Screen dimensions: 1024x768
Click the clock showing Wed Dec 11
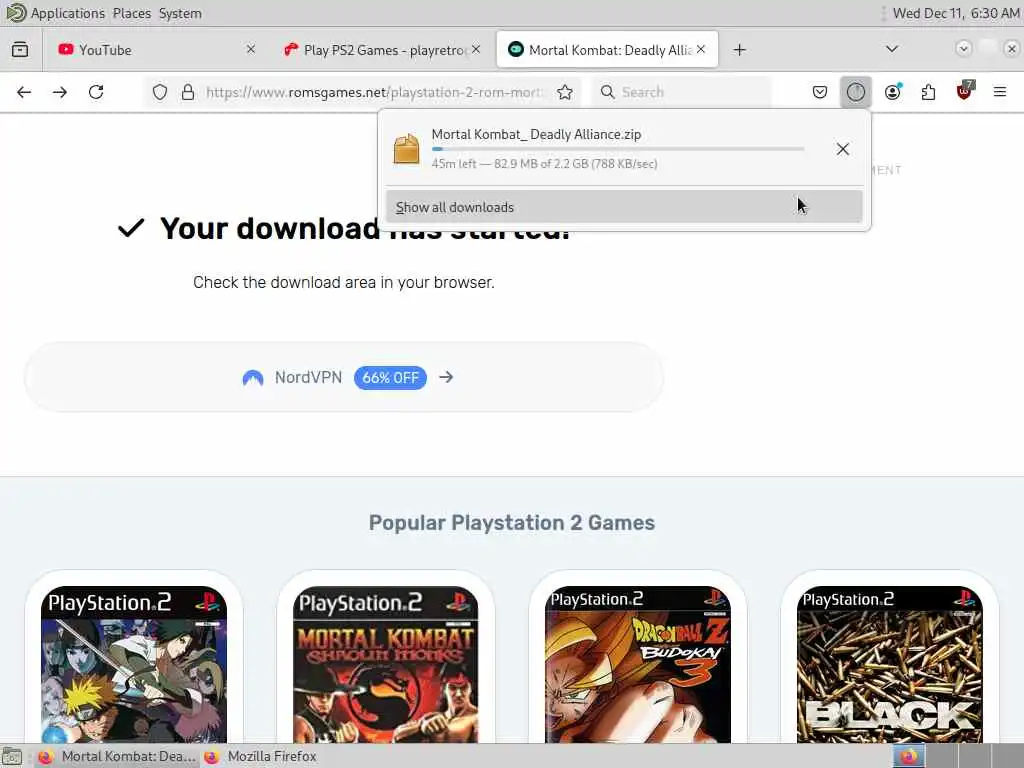[955, 13]
